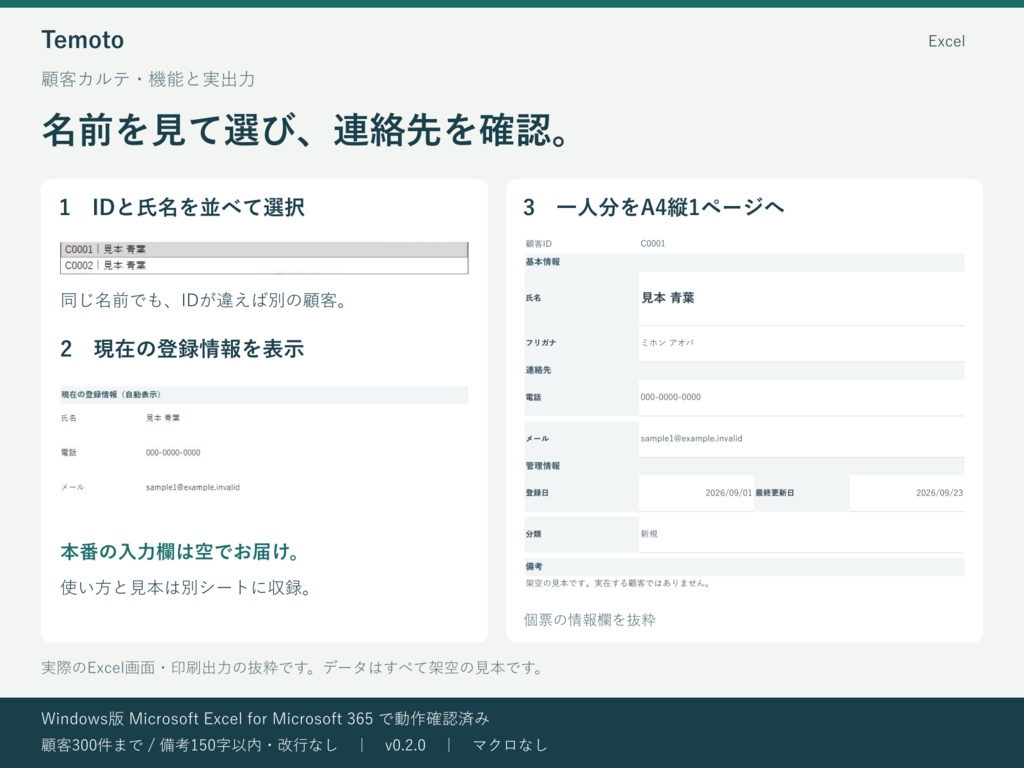Screen dimensions: 1024x768
Task: Click the C0001 value beside 顧客ID
Action: tap(653, 244)
